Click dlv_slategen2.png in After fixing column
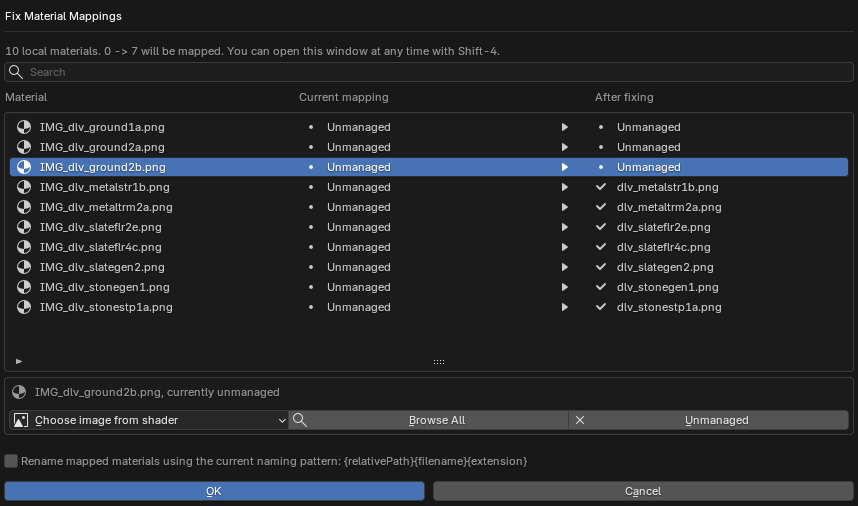Screen dimensions: 858x506 point(665,267)
